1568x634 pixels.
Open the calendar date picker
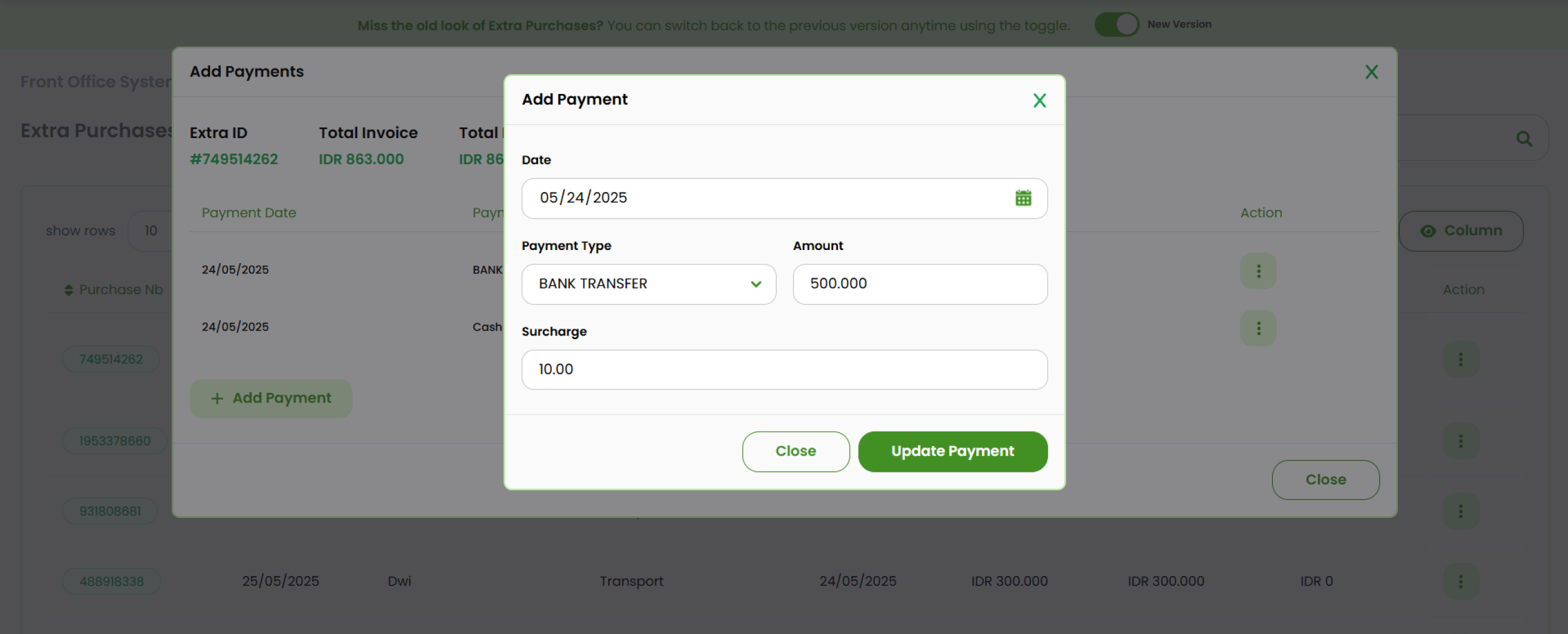[x=1023, y=197]
